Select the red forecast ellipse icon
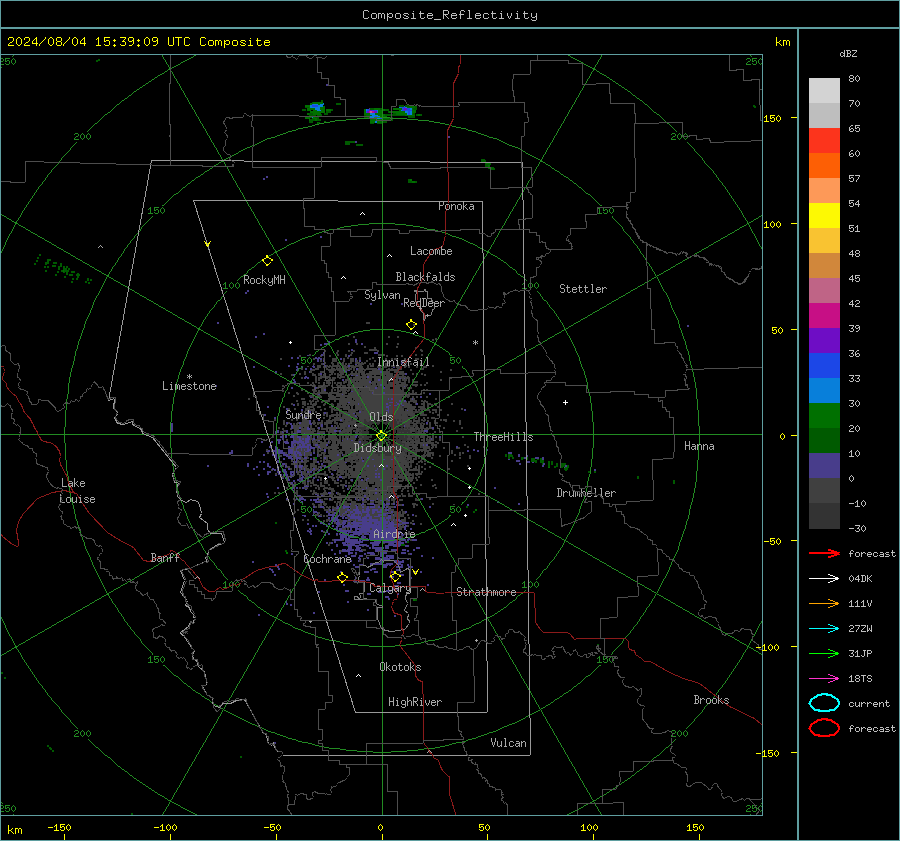The image size is (900, 841). (x=824, y=728)
